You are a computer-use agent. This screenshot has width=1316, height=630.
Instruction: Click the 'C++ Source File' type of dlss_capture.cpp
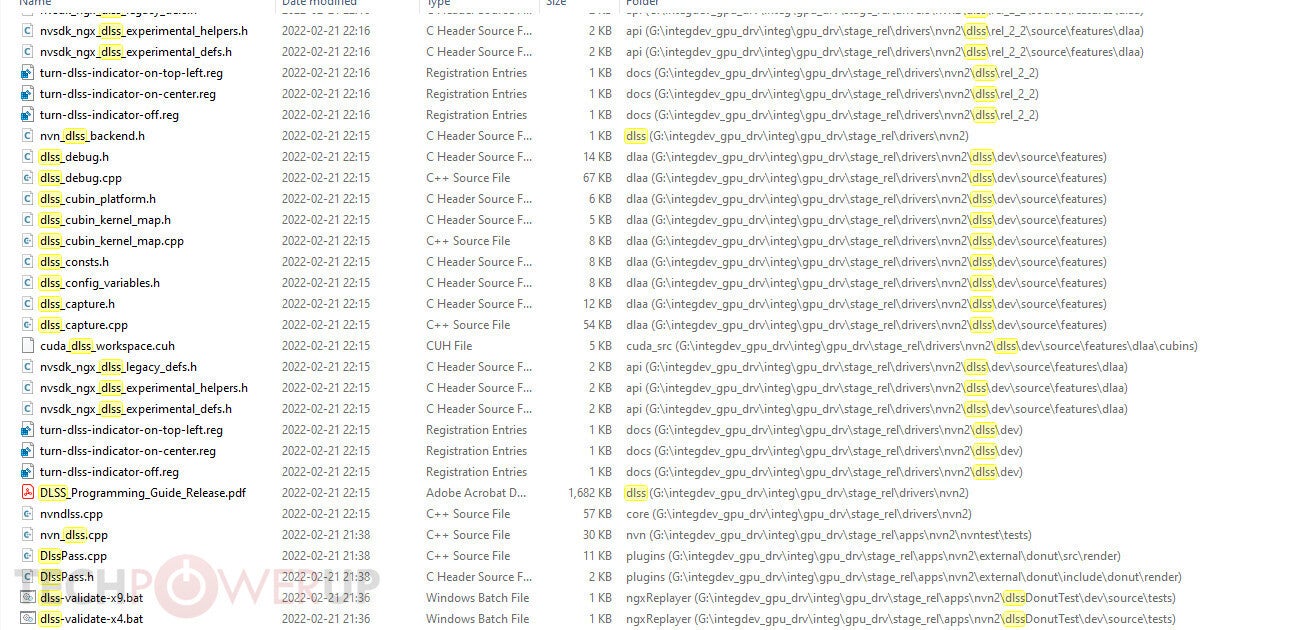pos(467,325)
